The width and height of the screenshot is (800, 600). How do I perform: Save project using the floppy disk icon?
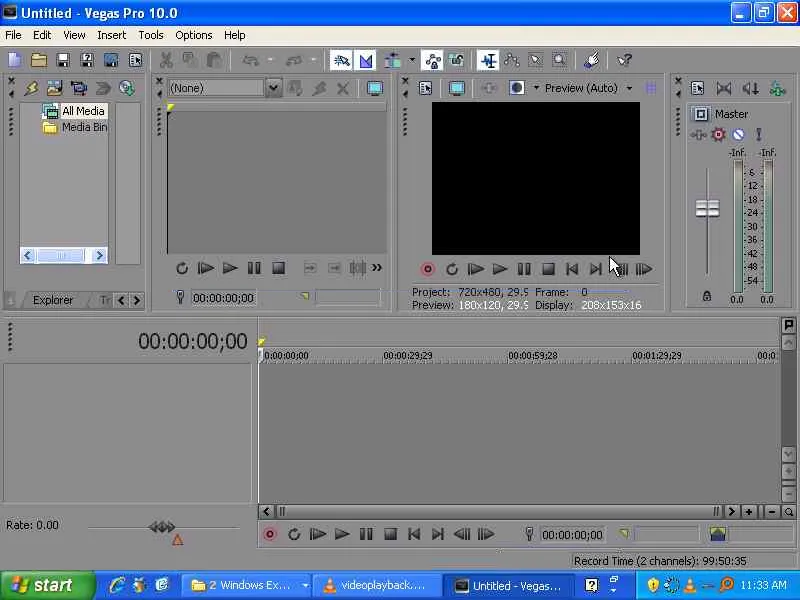click(63, 60)
